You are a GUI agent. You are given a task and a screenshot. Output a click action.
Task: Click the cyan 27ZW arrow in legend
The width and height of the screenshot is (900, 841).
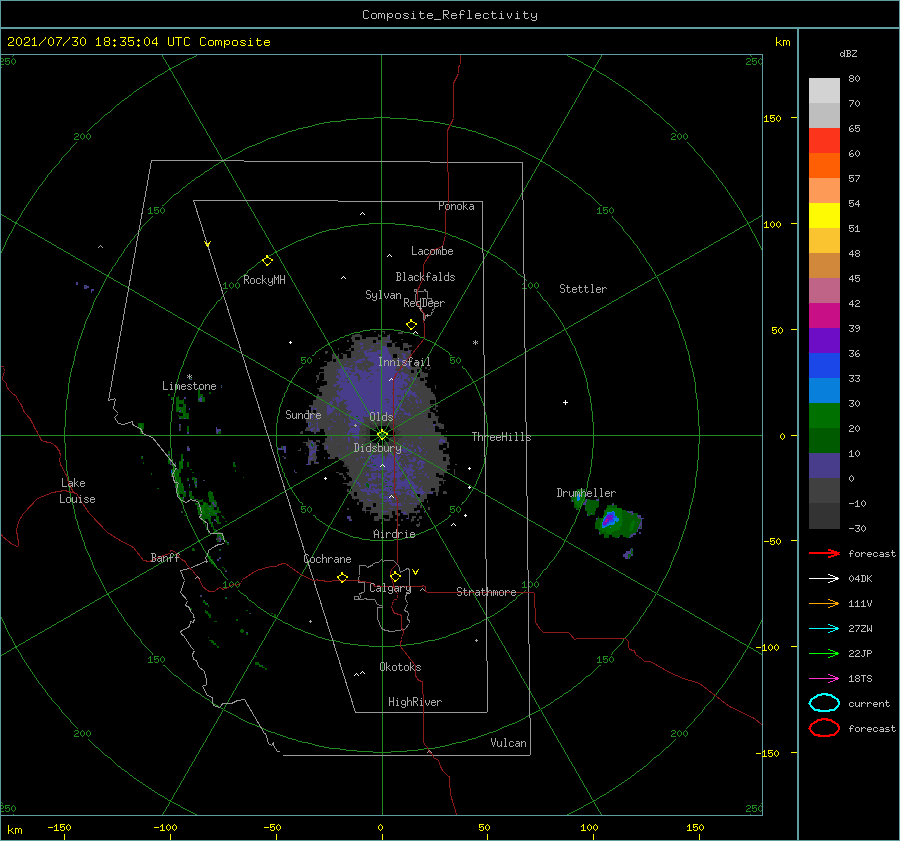[x=824, y=629]
